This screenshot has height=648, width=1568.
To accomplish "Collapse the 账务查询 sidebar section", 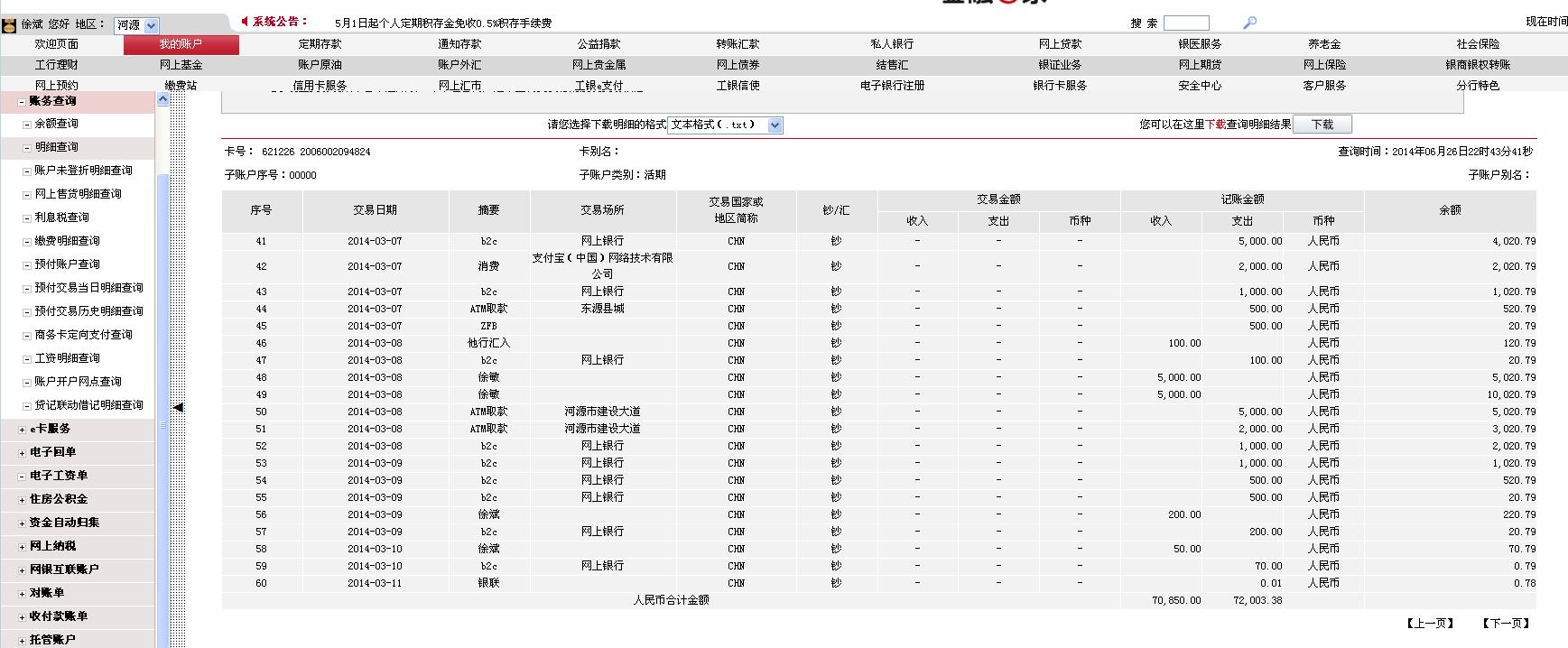I will (x=23, y=102).
